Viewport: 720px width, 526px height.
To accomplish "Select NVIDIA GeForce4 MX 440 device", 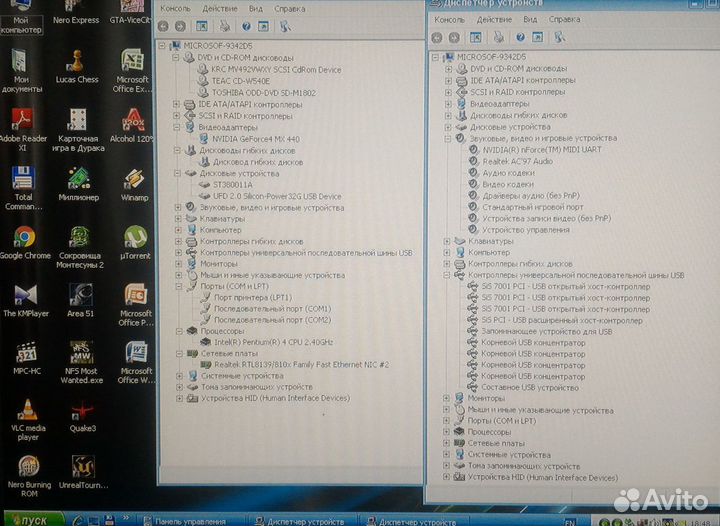I will click(x=255, y=139).
